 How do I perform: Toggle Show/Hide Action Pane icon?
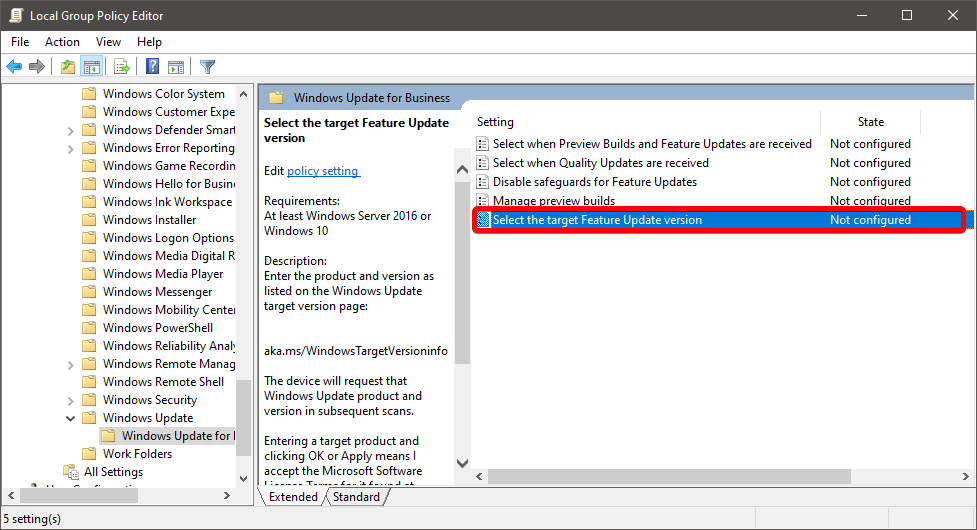coord(176,67)
